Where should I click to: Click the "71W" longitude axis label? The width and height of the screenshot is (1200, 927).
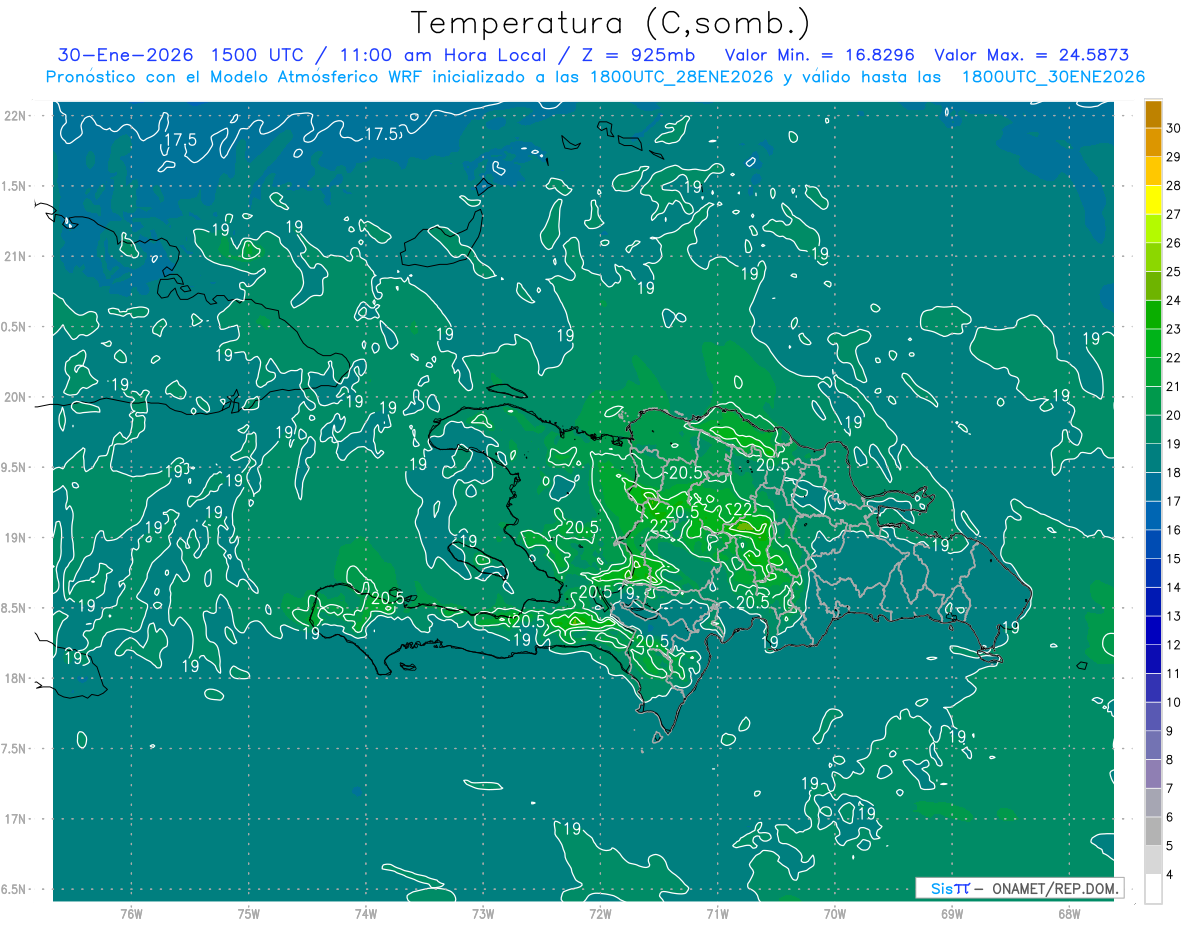tap(717, 913)
